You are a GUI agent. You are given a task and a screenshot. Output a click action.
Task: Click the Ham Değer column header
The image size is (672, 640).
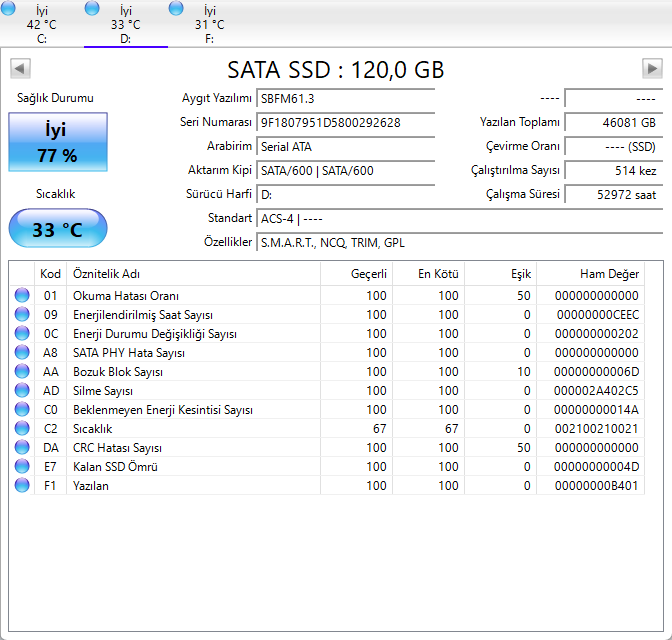point(608,274)
